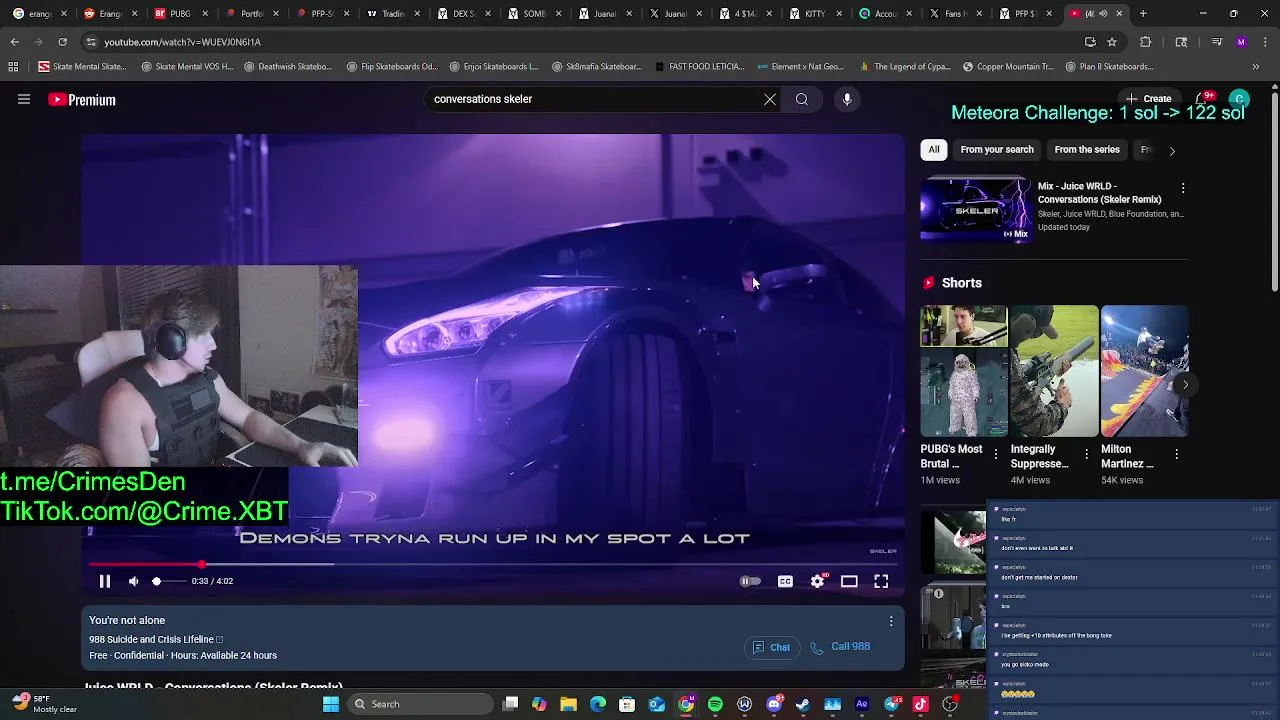Enter full screen mode
This screenshot has height=720, width=1280.
(x=881, y=581)
